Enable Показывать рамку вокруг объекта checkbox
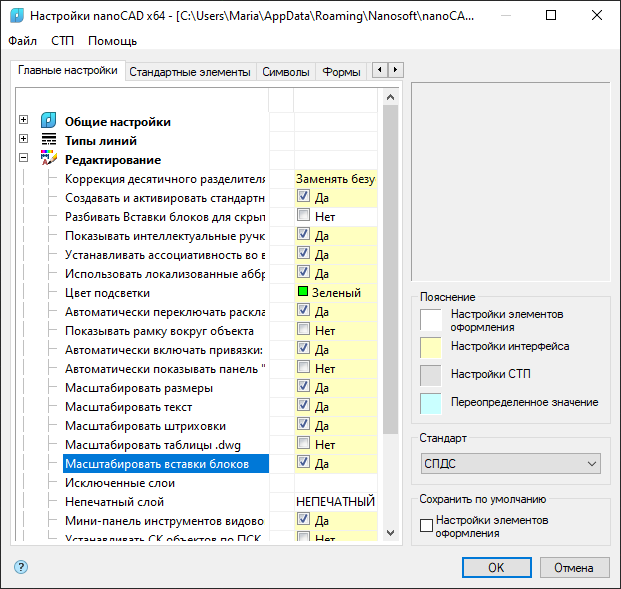The height and width of the screenshot is (589, 621). [x=303, y=330]
